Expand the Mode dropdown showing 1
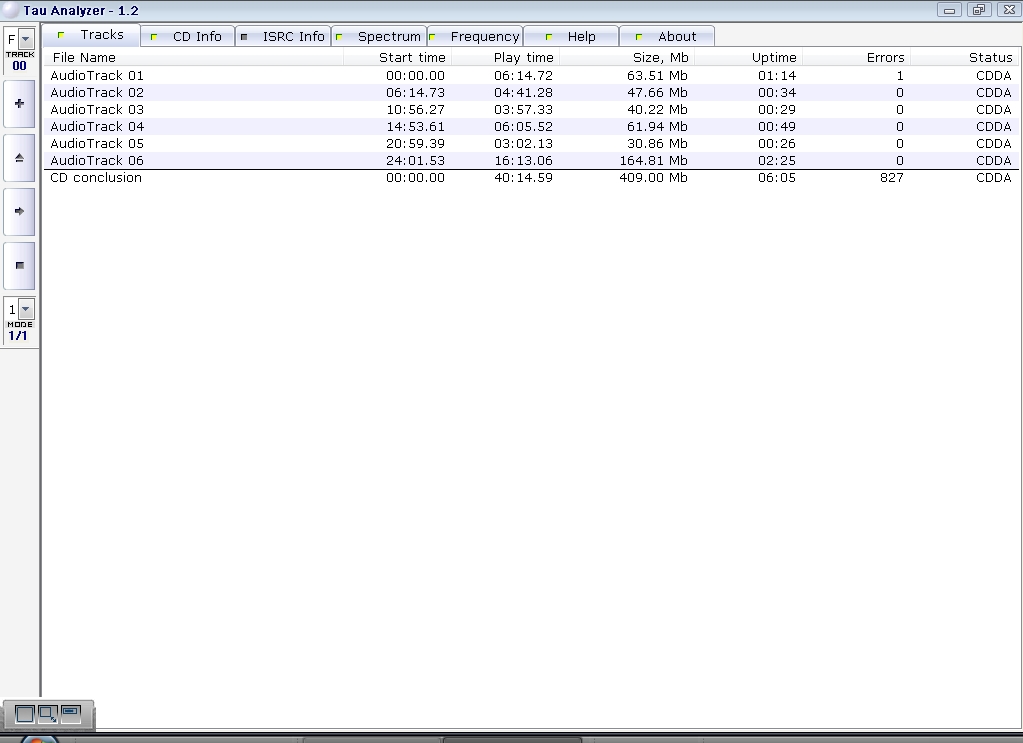The image size is (1023, 743). tap(26, 309)
